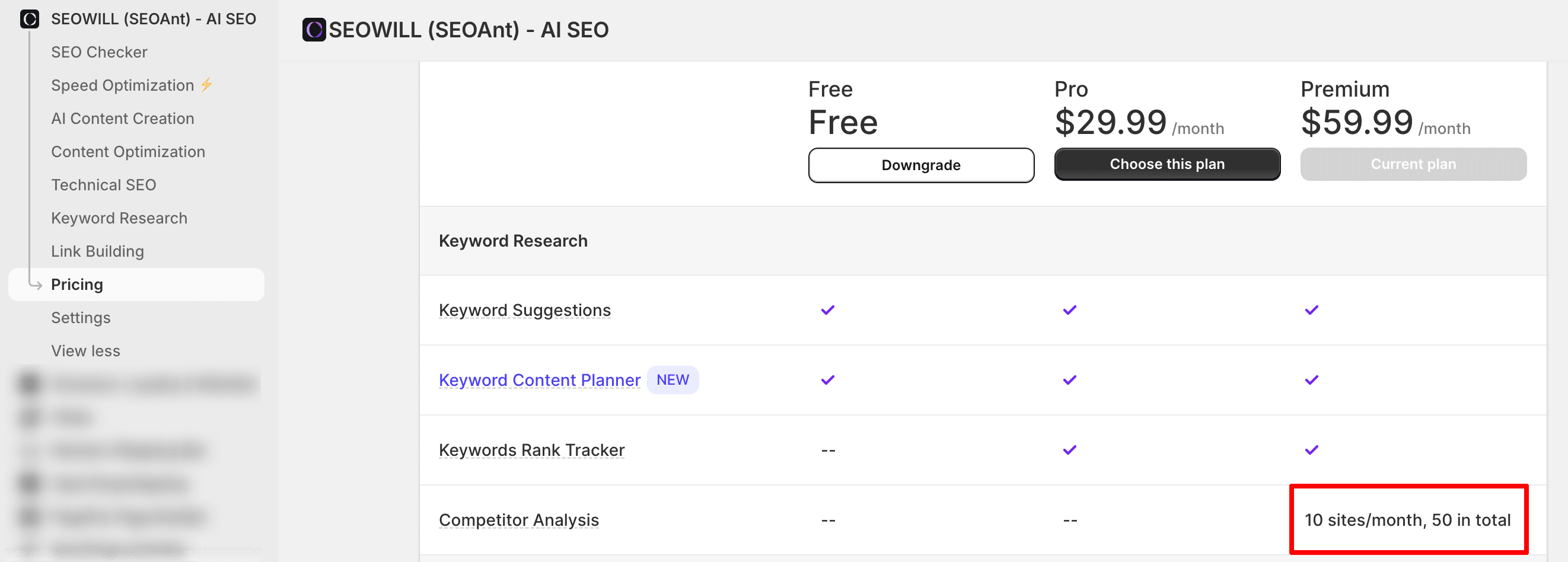This screenshot has width=1568, height=562.
Task: Open the SEO Checker page
Action: click(x=99, y=52)
